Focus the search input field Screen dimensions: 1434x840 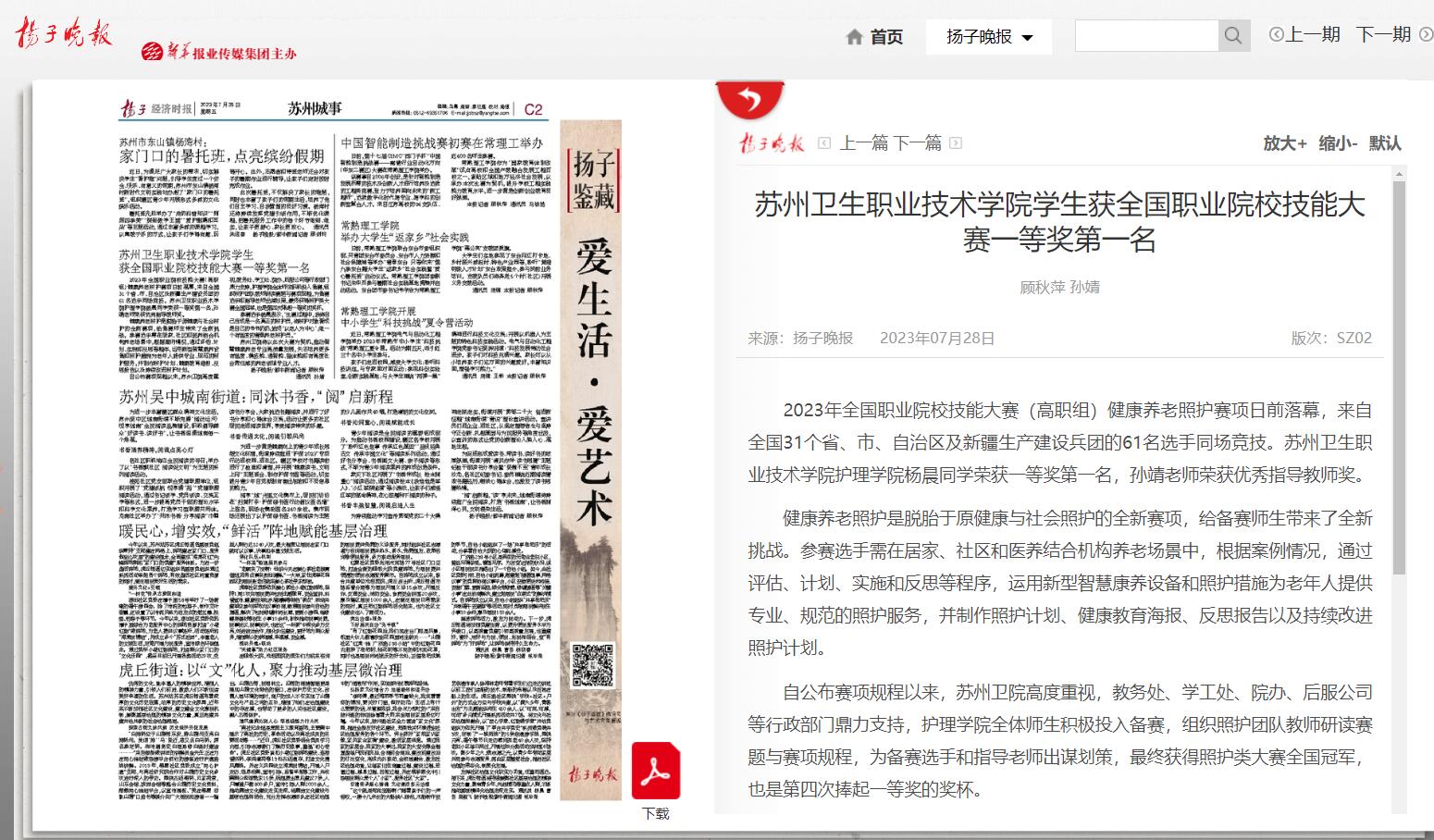click(1146, 36)
